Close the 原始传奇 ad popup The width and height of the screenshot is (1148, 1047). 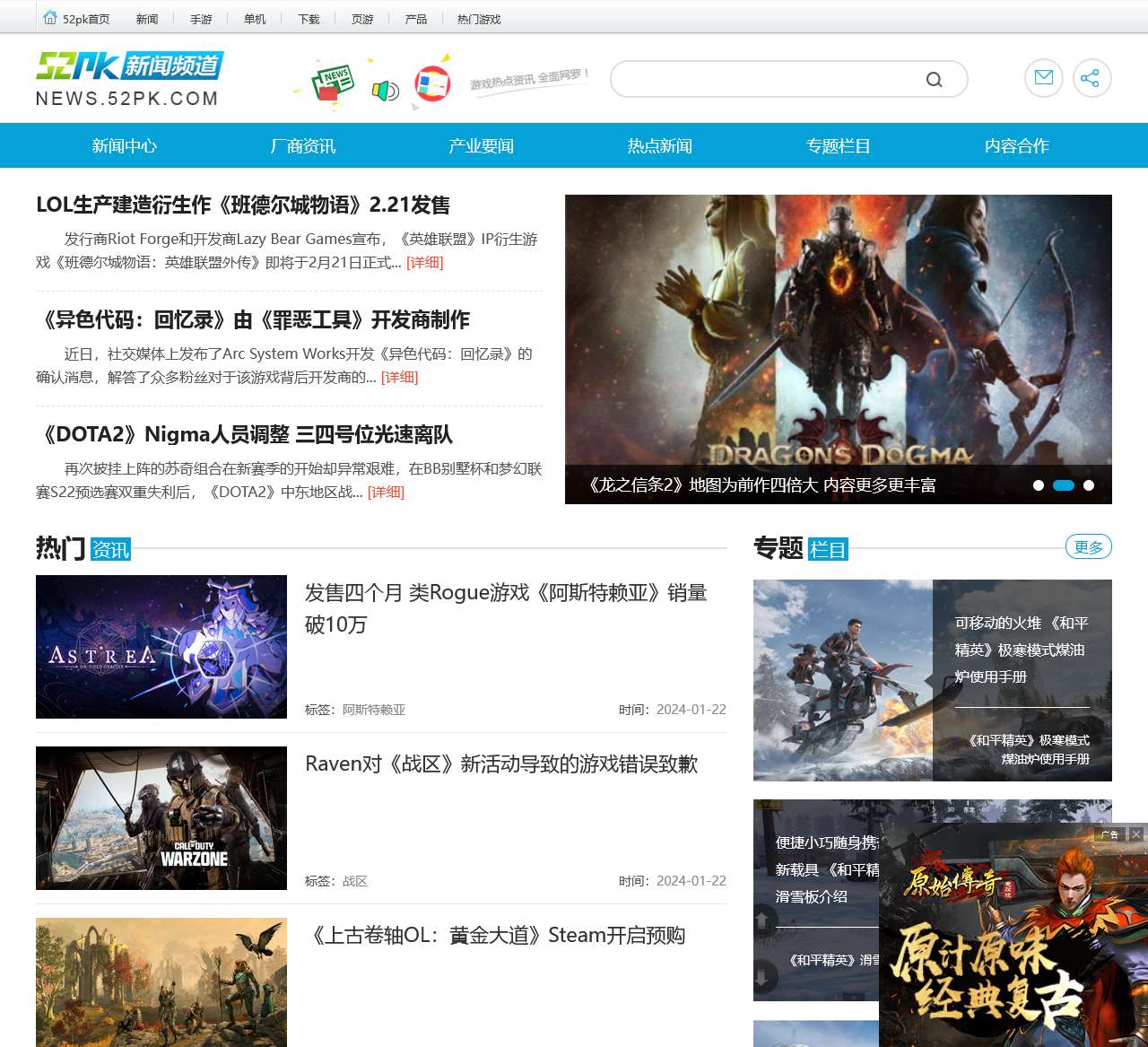click(x=1136, y=833)
